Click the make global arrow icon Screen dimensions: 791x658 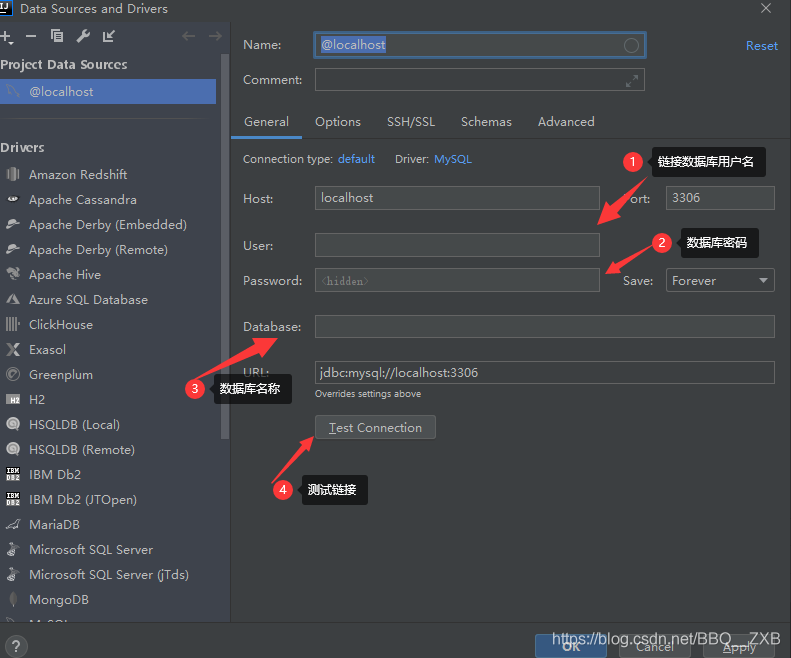tap(108, 36)
